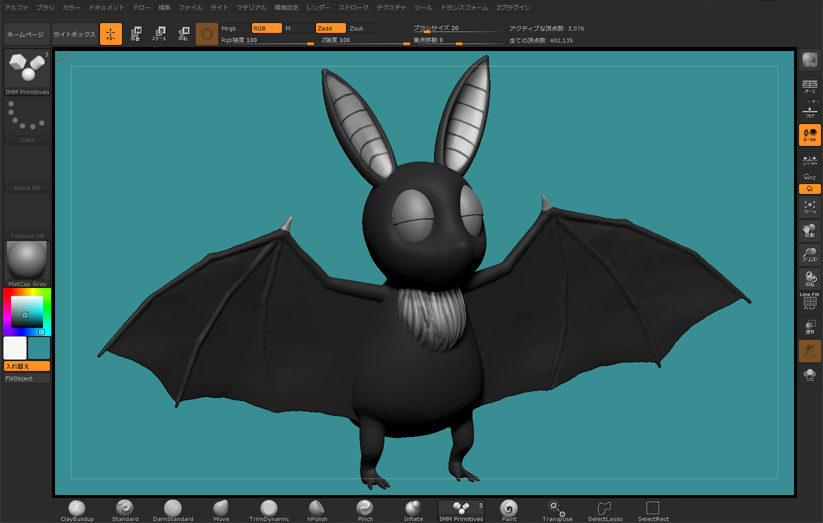The image size is (823, 523).
Task: Click the Frame (フレーム) view icon
Action: [809, 206]
